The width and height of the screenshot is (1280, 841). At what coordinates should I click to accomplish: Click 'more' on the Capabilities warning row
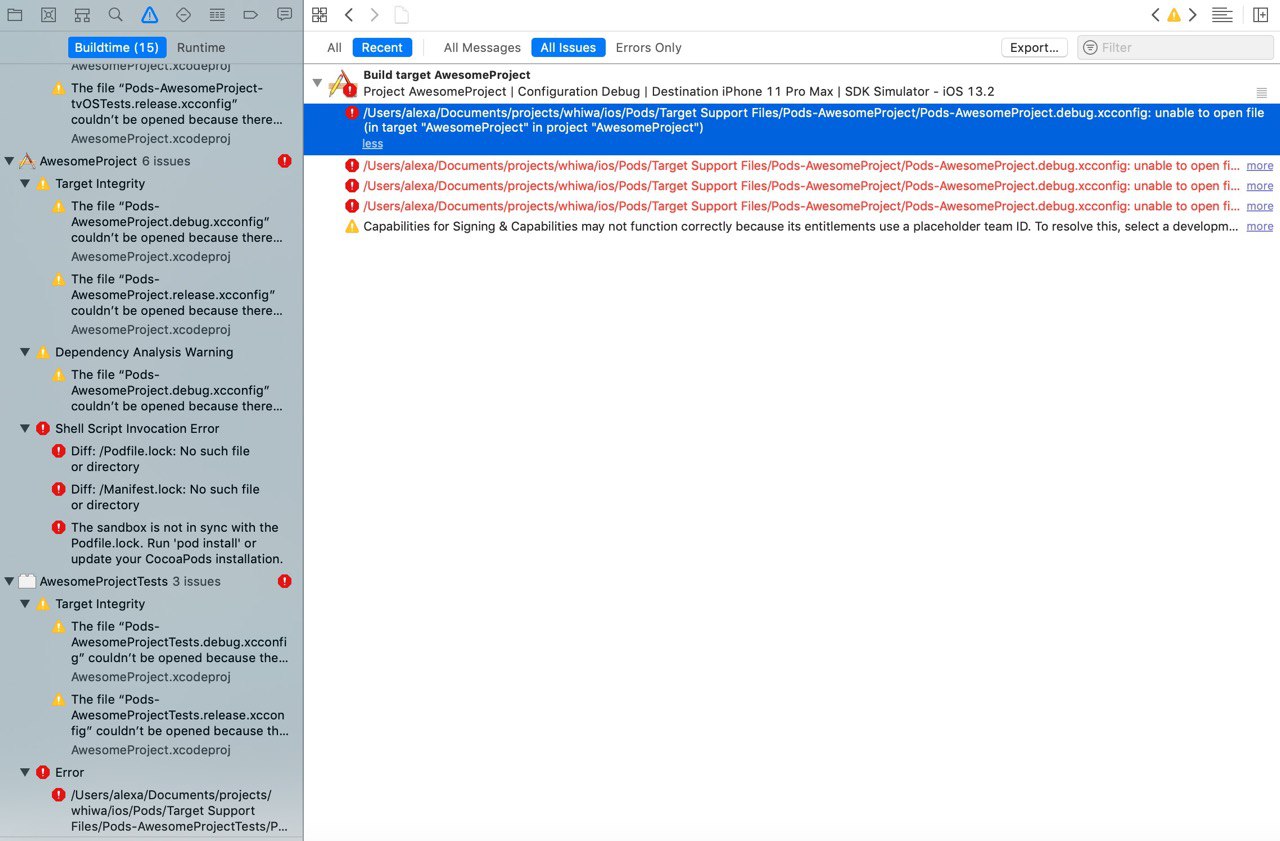(x=1260, y=226)
